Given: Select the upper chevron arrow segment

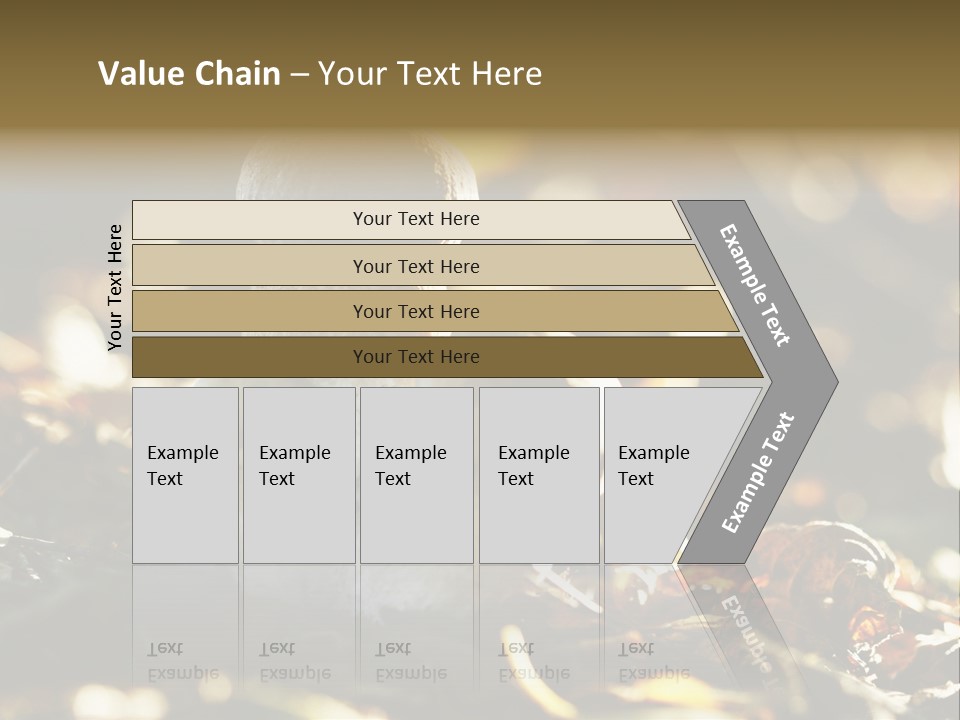Looking at the screenshot, I should pos(757,285).
